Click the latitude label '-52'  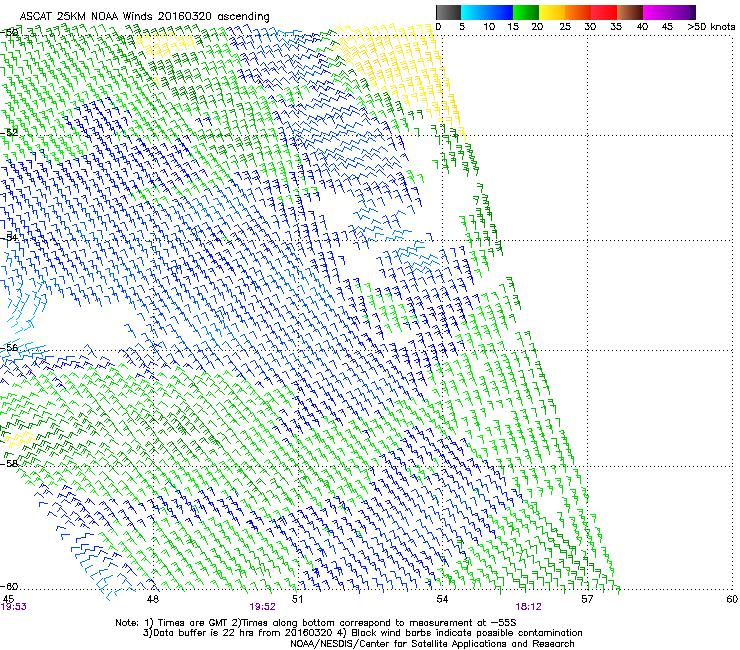(9, 132)
